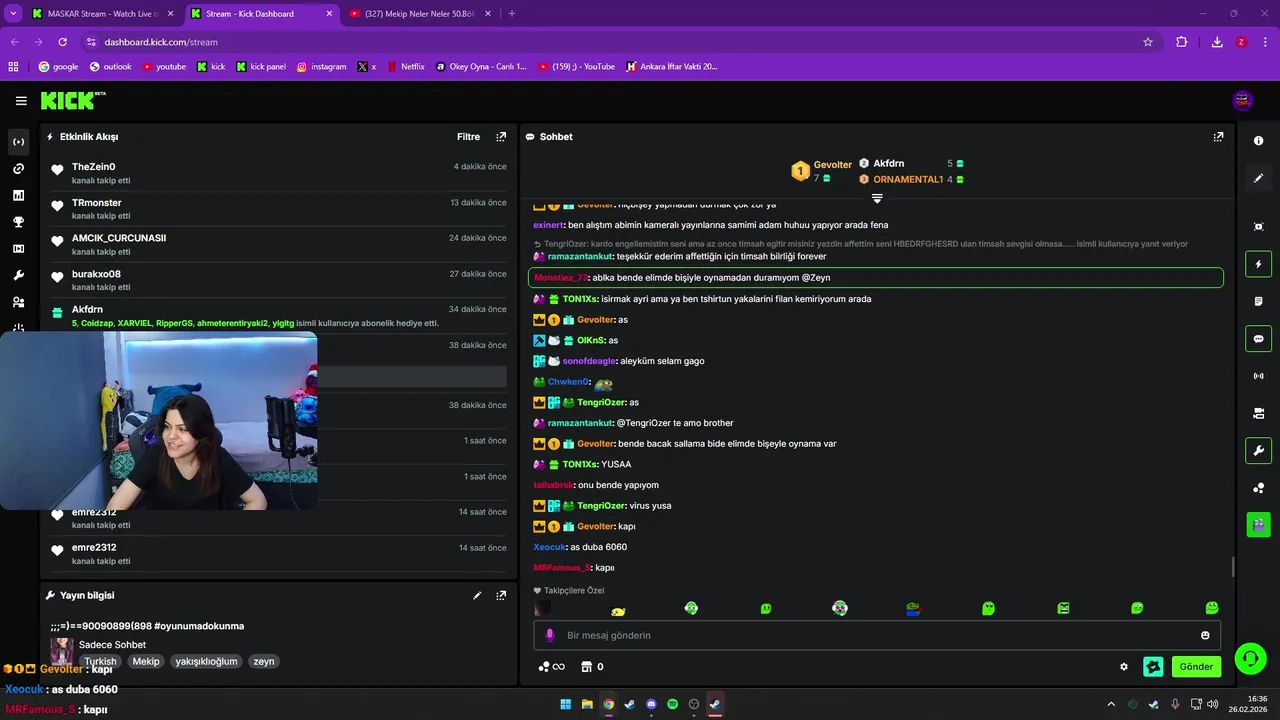This screenshot has width=1280, height=720.
Task: Open the info icon in right sidebar
Action: click(1258, 141)
